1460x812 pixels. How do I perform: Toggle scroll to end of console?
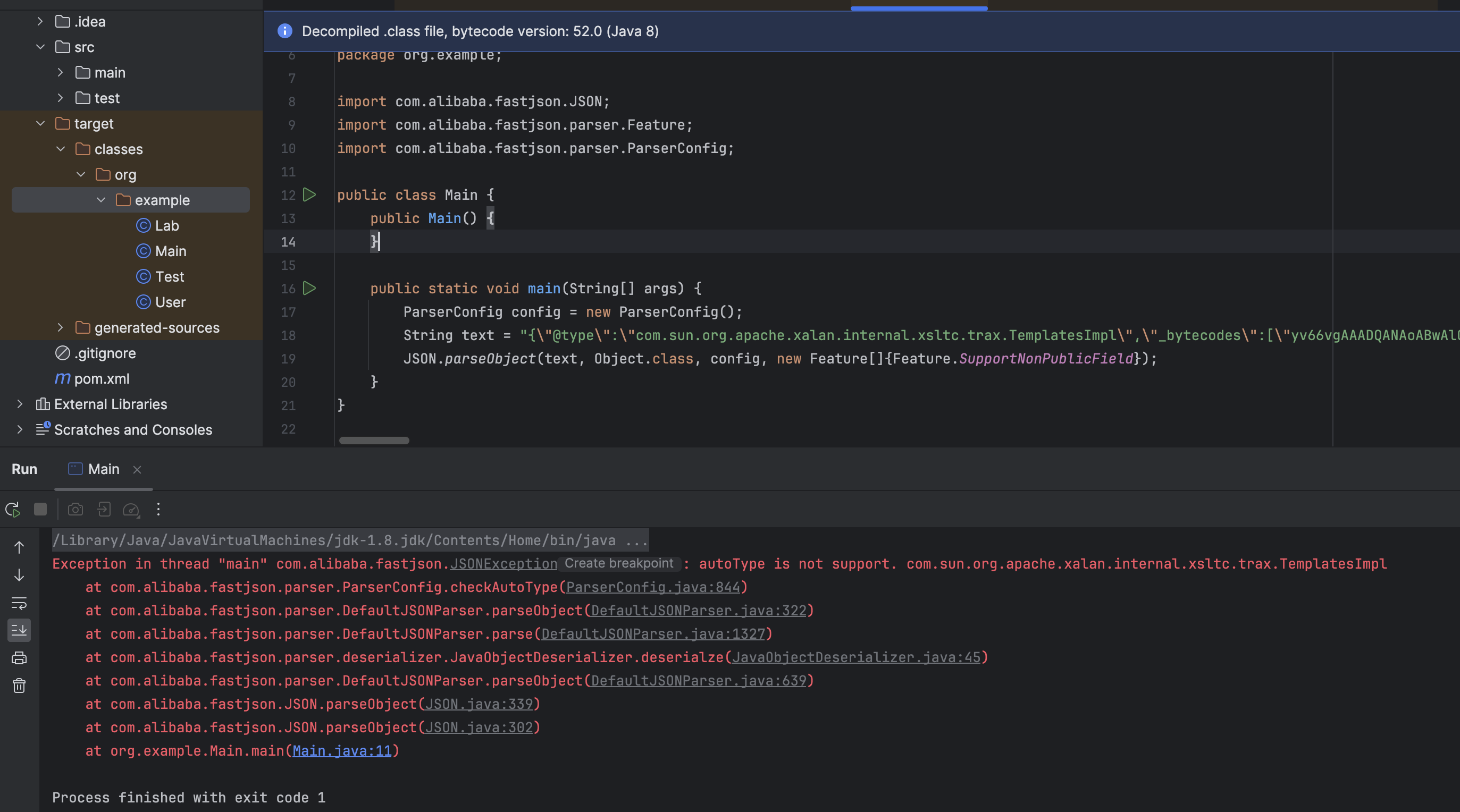pyautogui.click(x=19, y=630)
